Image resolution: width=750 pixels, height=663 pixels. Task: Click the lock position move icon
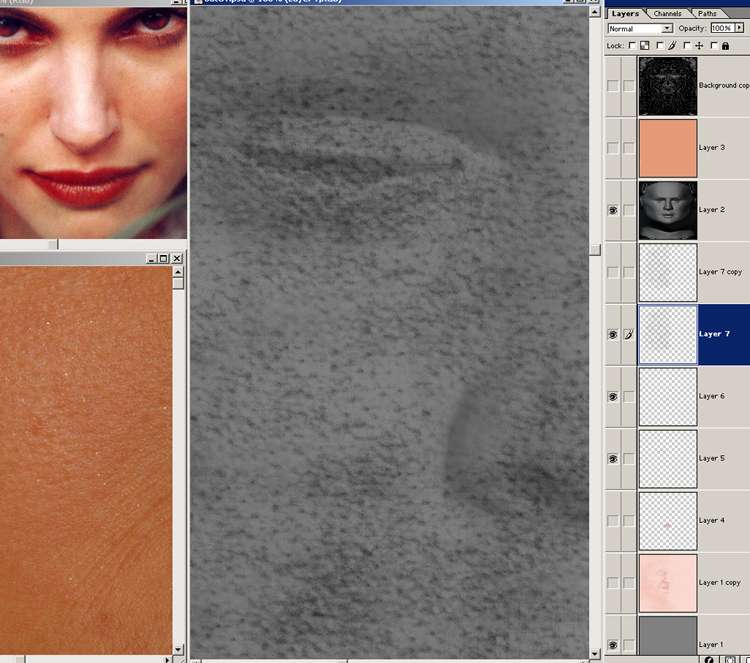pos(698,45)
